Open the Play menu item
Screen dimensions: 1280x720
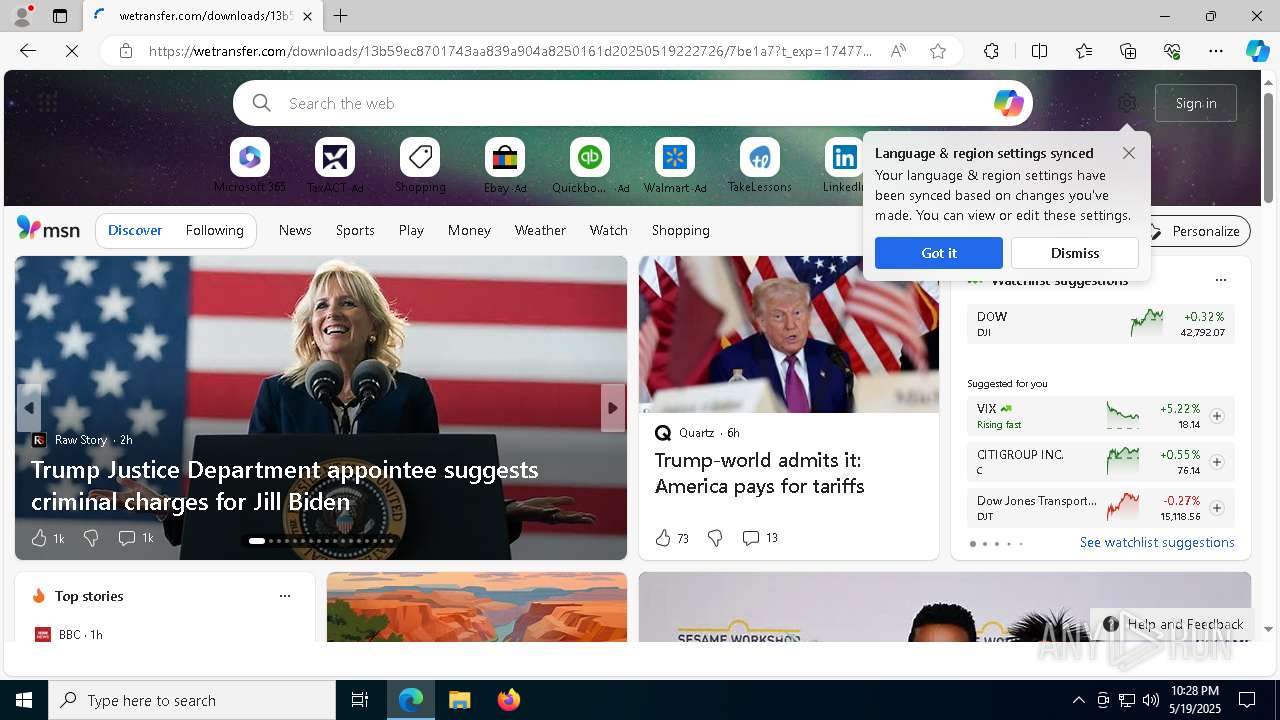click(x=411, y=230)
